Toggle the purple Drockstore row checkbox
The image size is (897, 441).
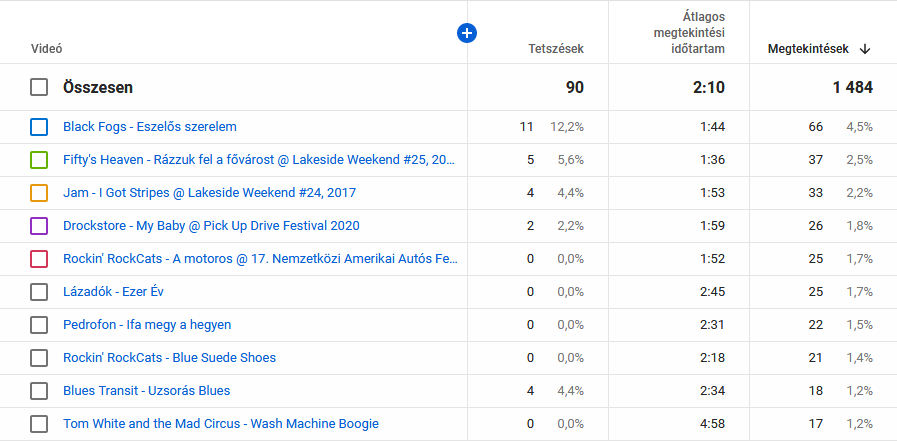point(39,226)
